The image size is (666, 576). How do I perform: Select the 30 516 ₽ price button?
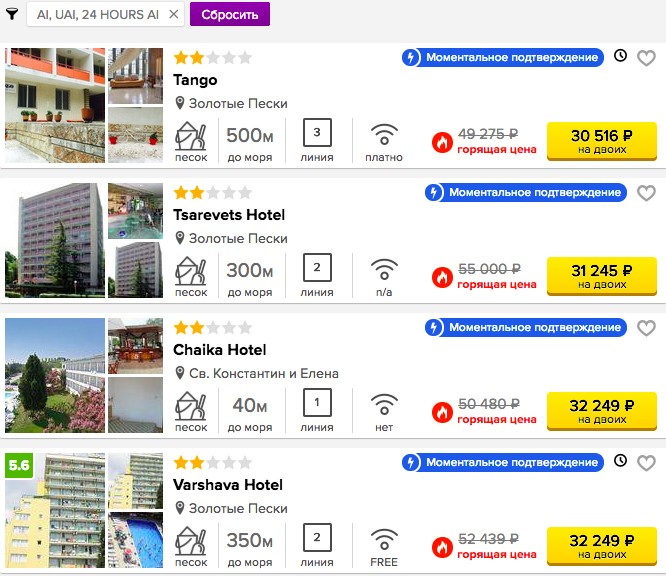click(601, 141)
